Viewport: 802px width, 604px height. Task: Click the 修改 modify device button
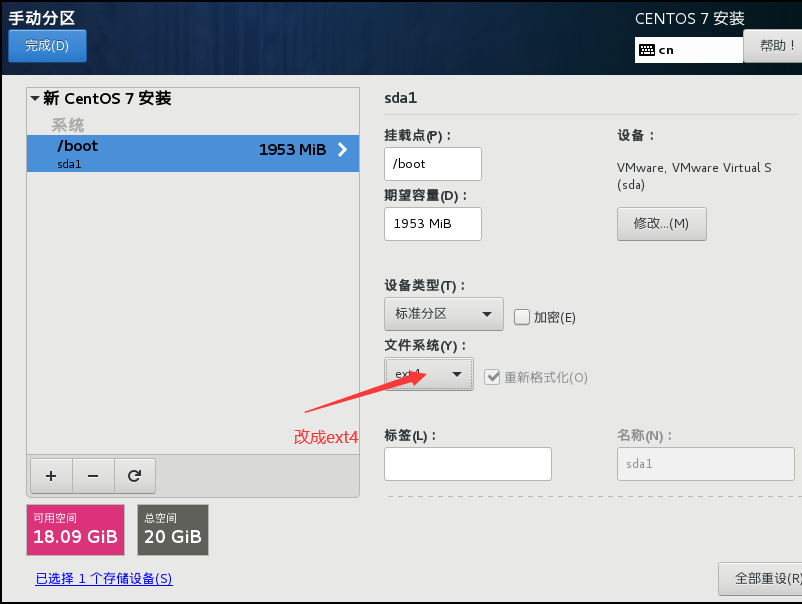(x=661, y=224)
